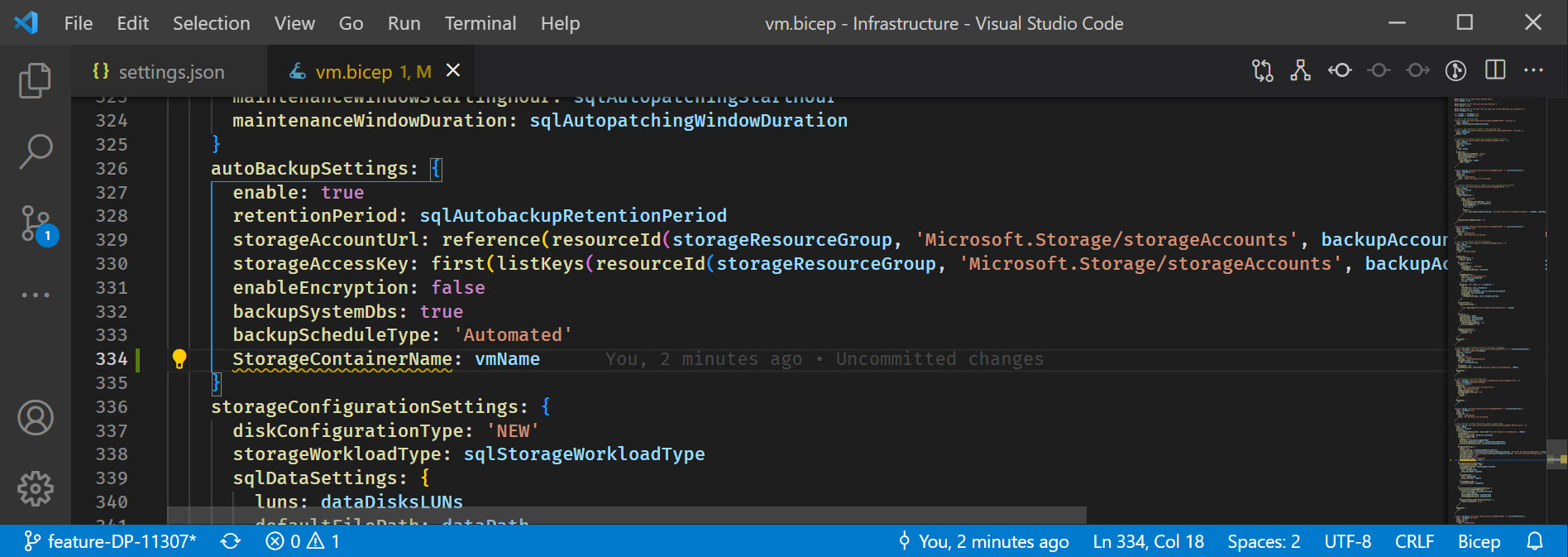The height and width of the screenshot is (557, 1568).
Task: Click 'storageAccountUrl' property on line 329
Action: [x=326, y=240]
